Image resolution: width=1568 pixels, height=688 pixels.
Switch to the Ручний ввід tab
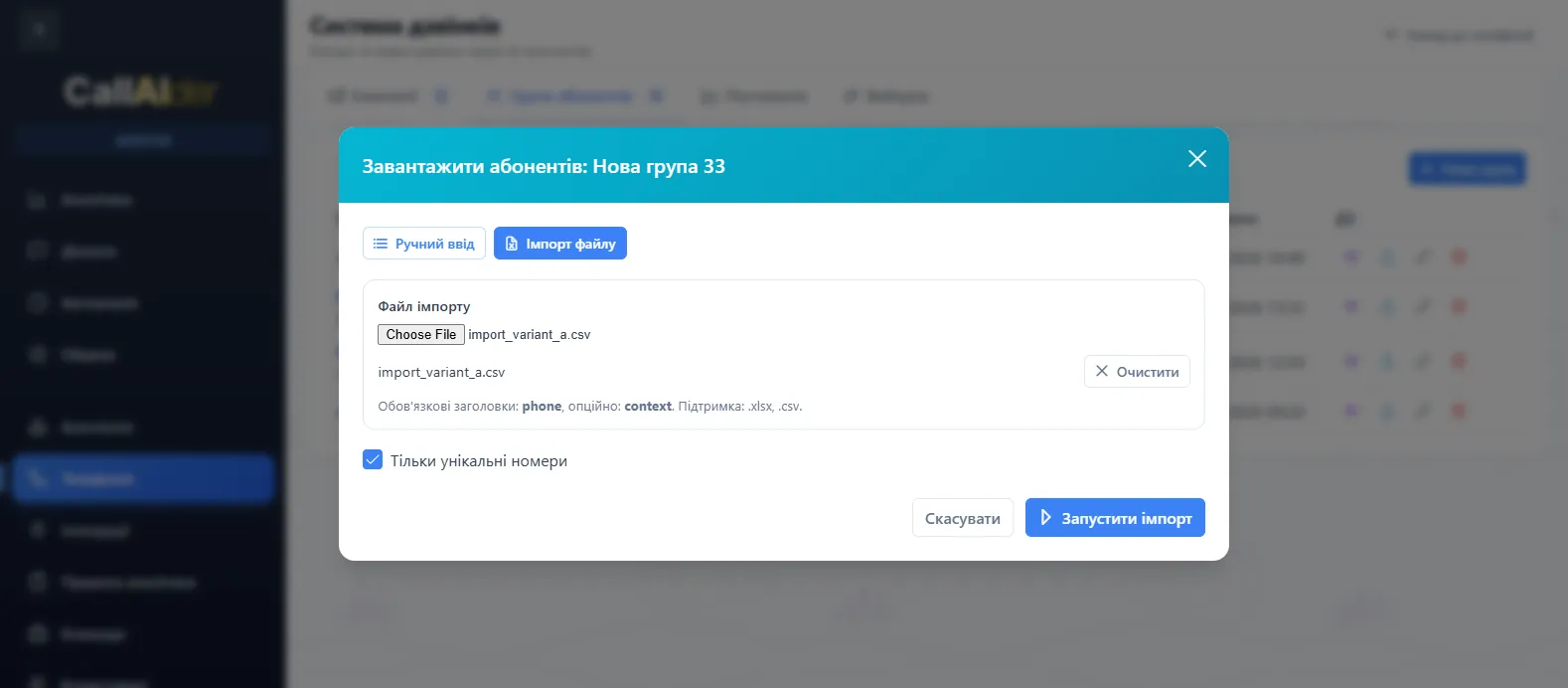(x=424, y=244)
